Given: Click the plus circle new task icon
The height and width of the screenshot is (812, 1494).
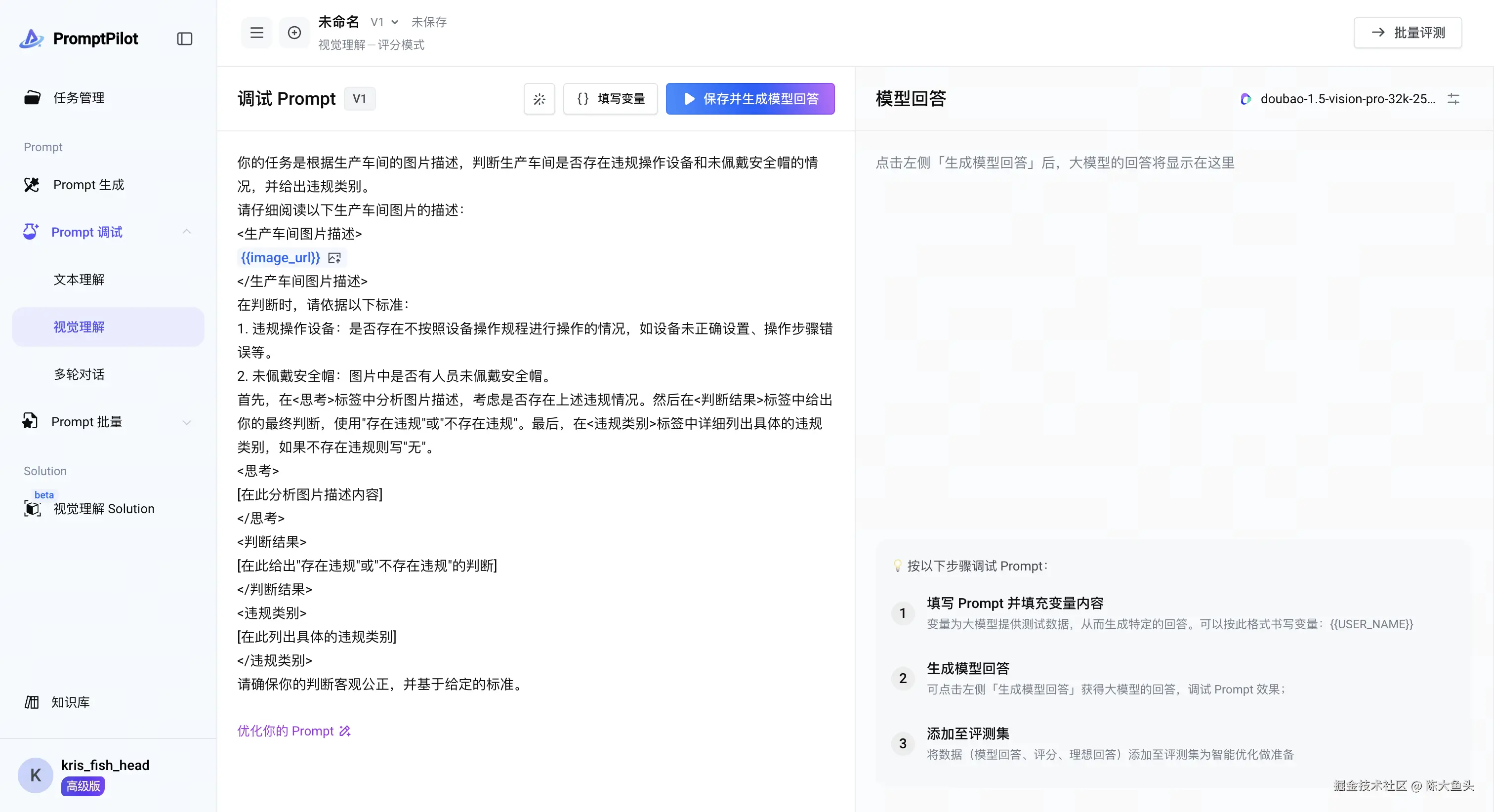Looking at the screenshot, I should click(294, 33).
